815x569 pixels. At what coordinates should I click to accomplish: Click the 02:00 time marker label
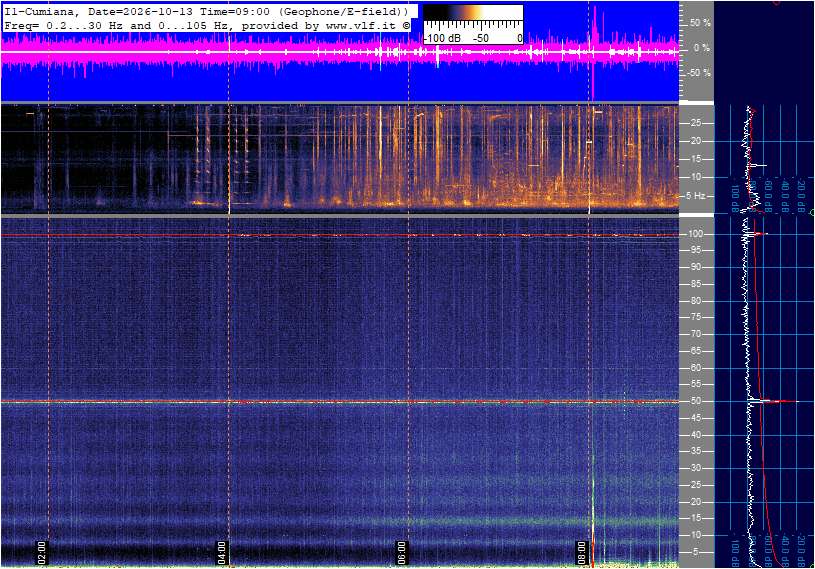pyautogui.click(x=42, y=552)
